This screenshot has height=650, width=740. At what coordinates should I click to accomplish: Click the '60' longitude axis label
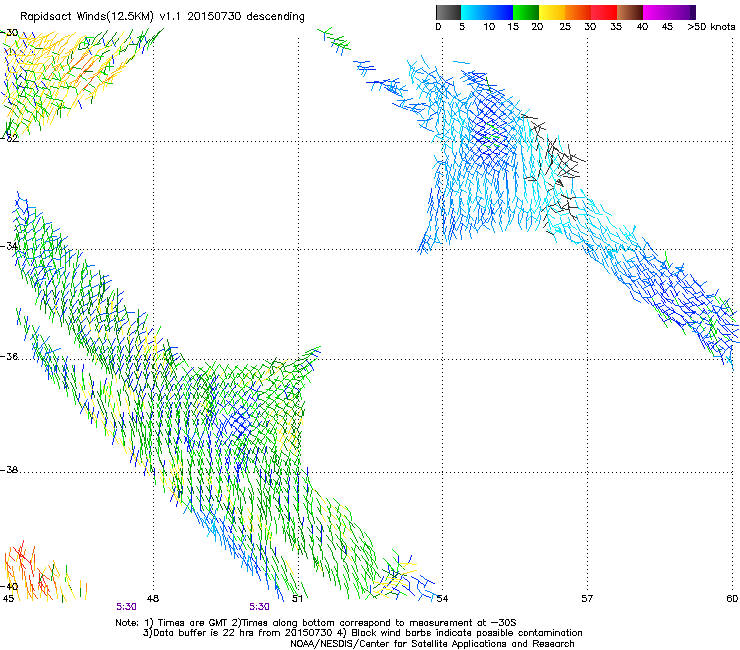pos(732,599)
